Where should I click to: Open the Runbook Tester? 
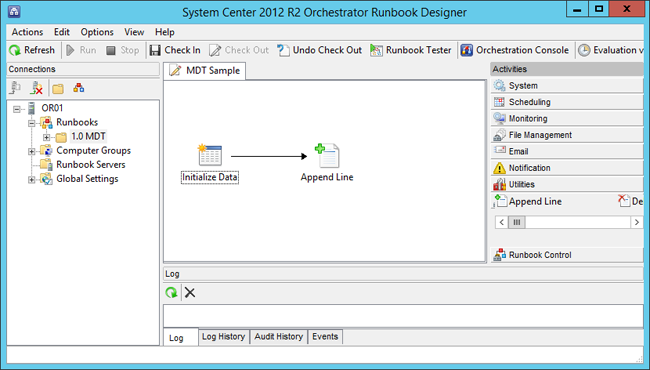410,50
